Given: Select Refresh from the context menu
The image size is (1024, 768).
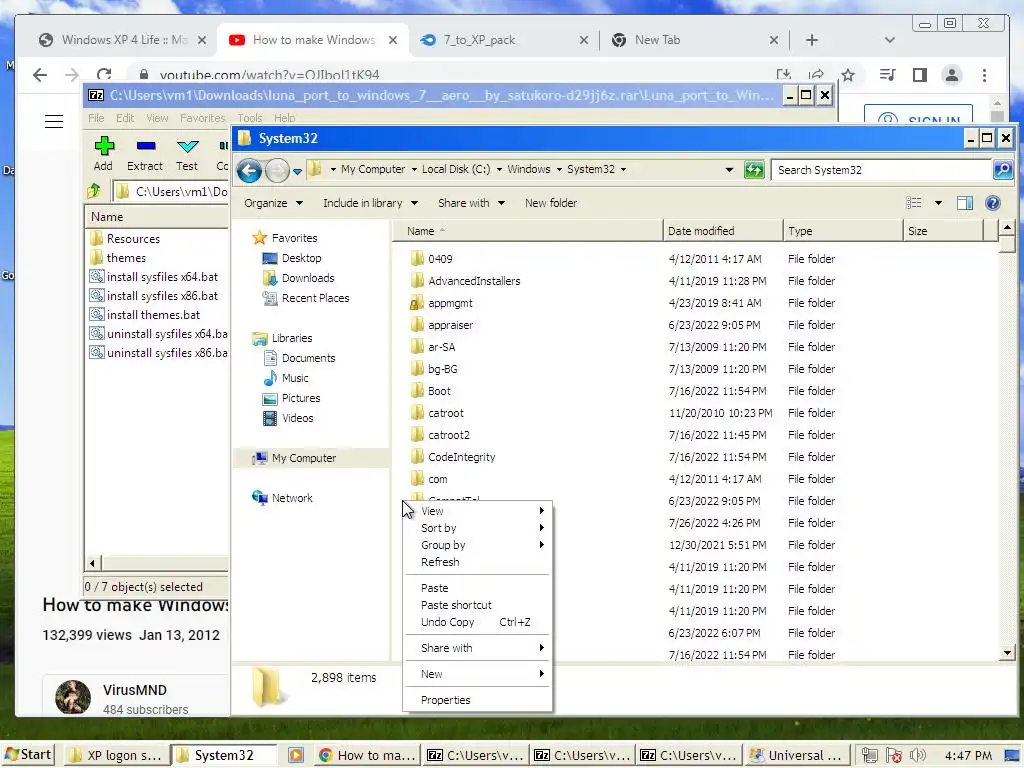Looking at the screenshot, I should pyautogui.click(x=477, y=562).
